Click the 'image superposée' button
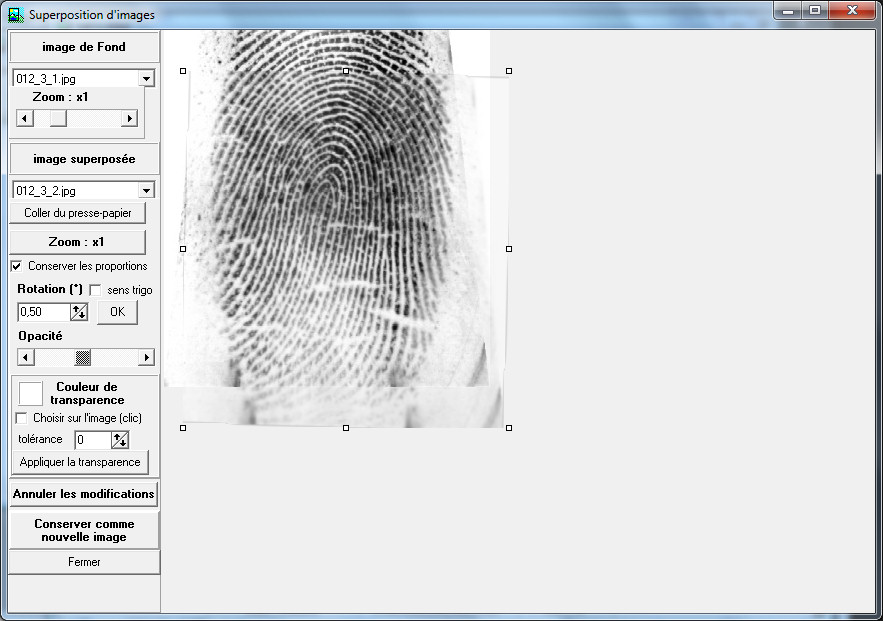The image size is (883, 621). [x=84, y=159]
